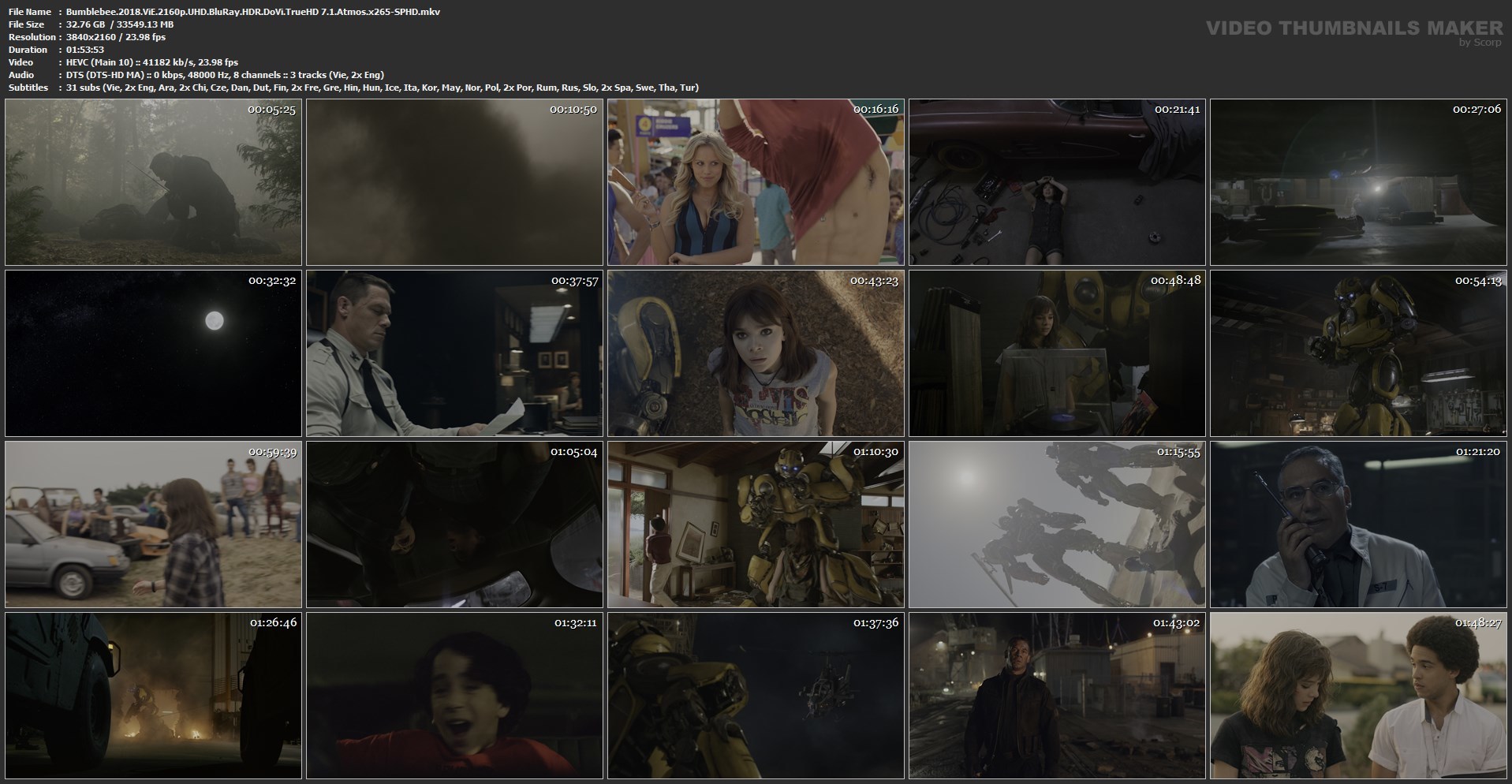Select the thumbnail at 00:21:41
This screenshot has width=1512, height=784.
(x=1057, y=182)
